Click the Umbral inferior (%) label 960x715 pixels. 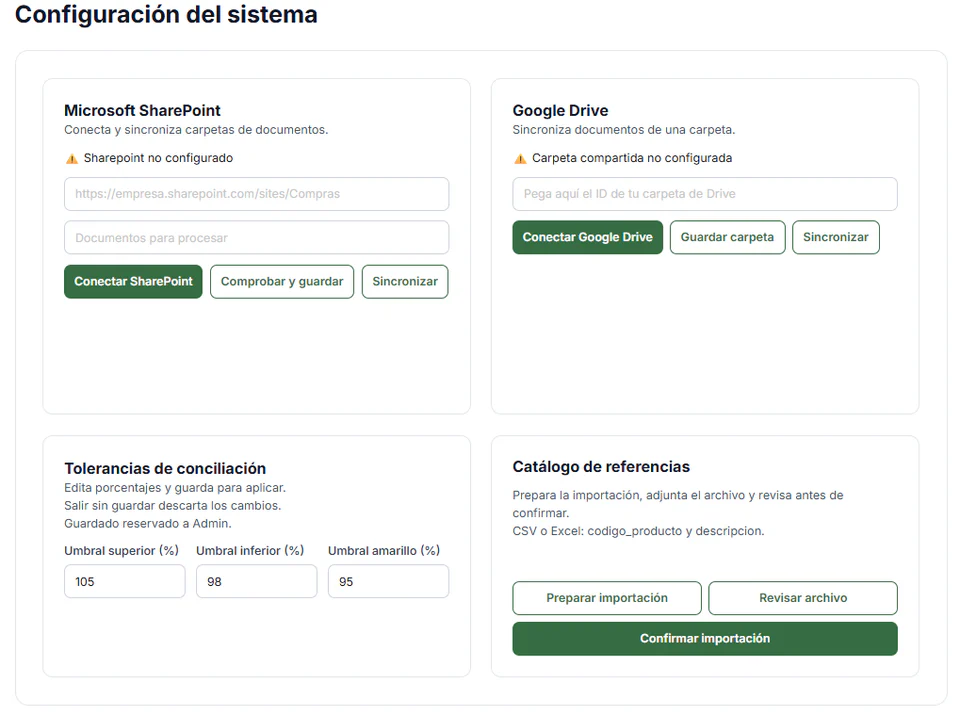[250, 551]
